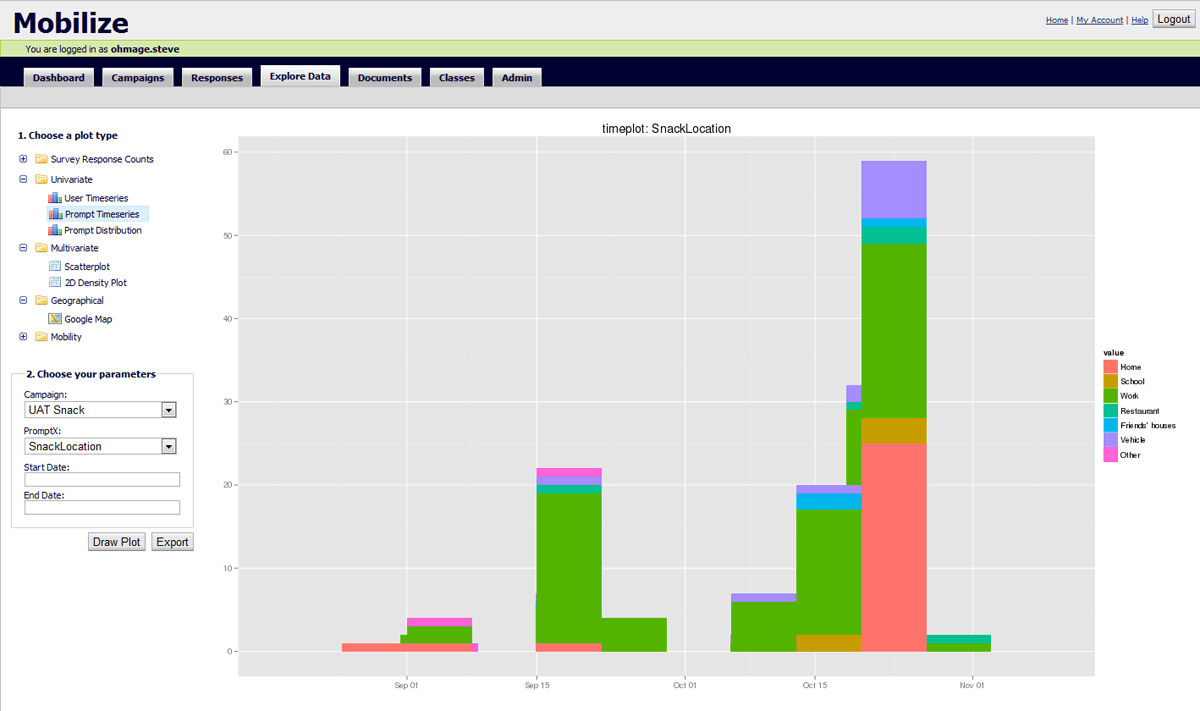Switch to the Responses tab

coord(217,78)
